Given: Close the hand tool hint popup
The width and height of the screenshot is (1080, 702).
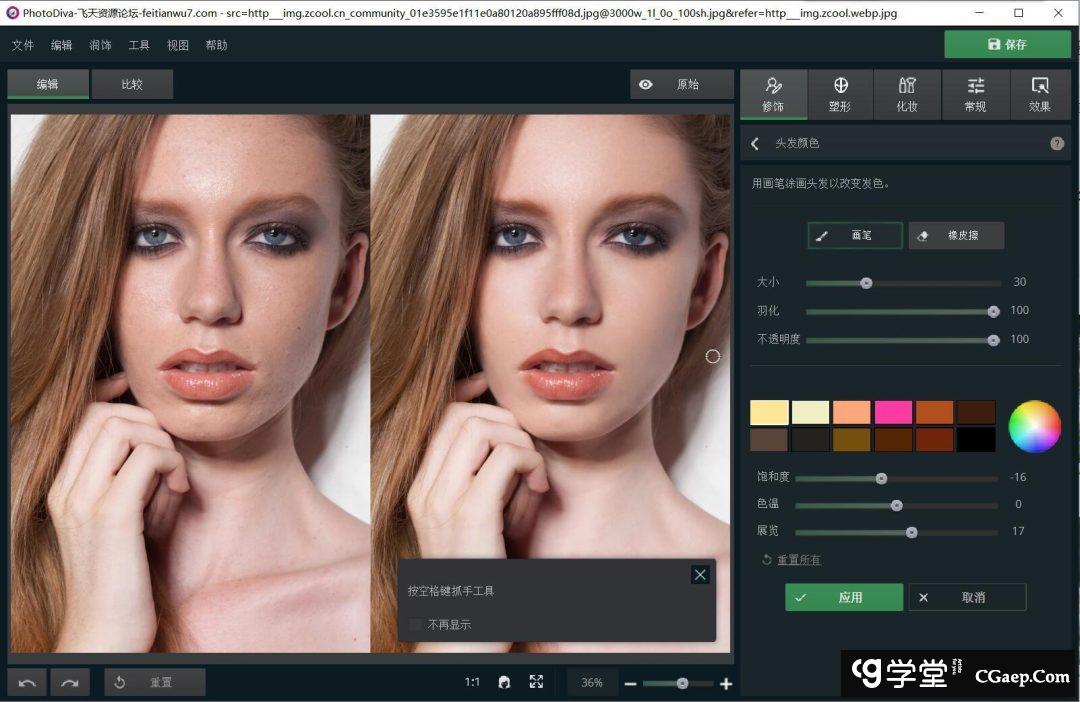Looking at the screenshot, I should coord(700,574).
